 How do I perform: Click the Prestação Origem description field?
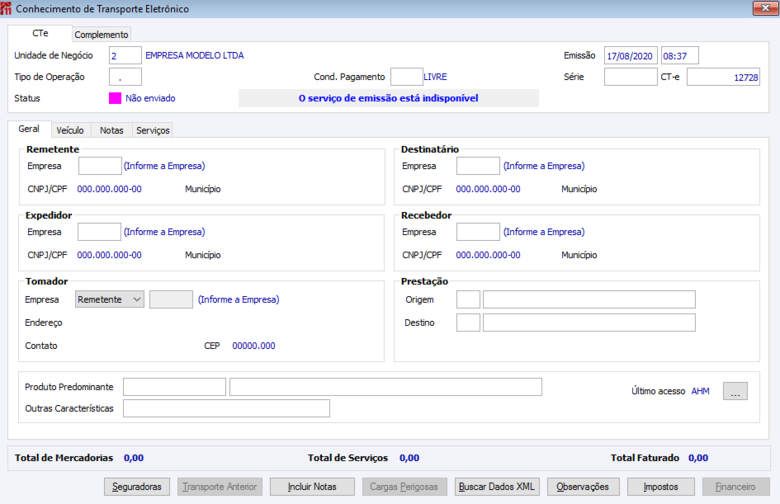[589, 300]
